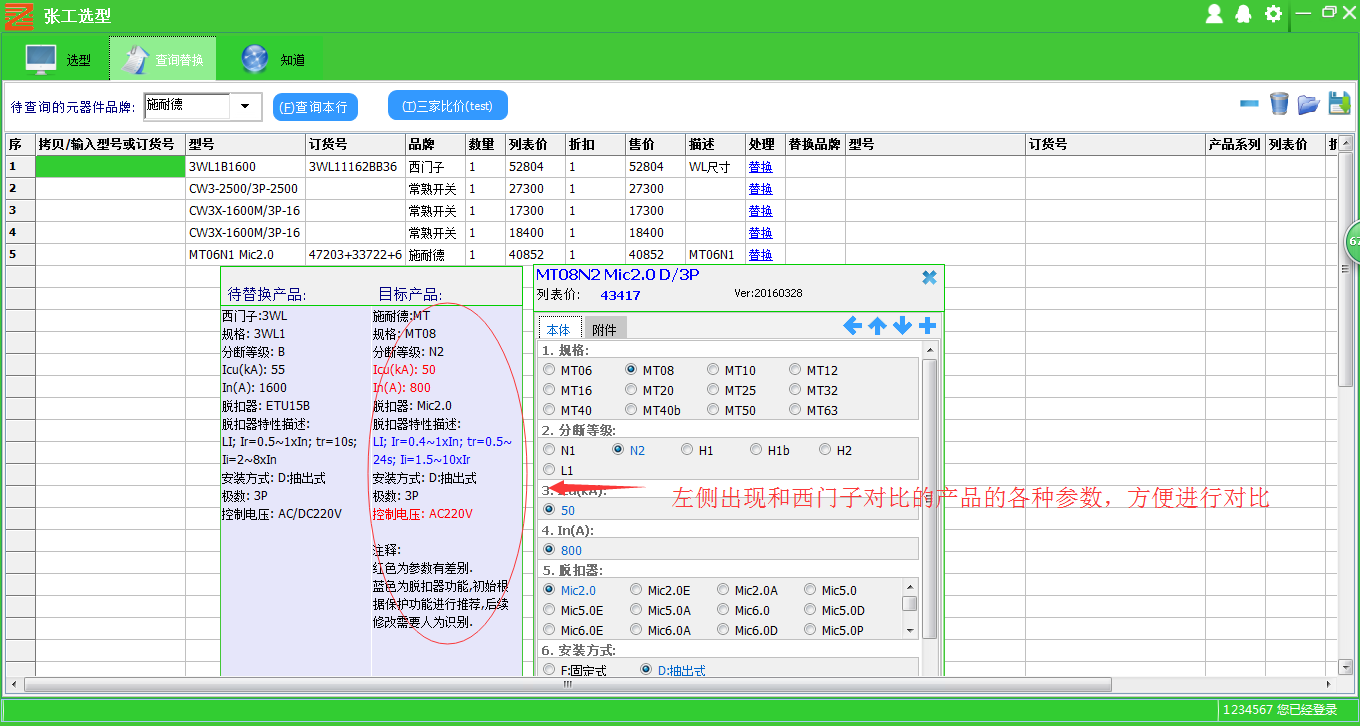Click the 张工选型 app logo

tap(19, 16)
